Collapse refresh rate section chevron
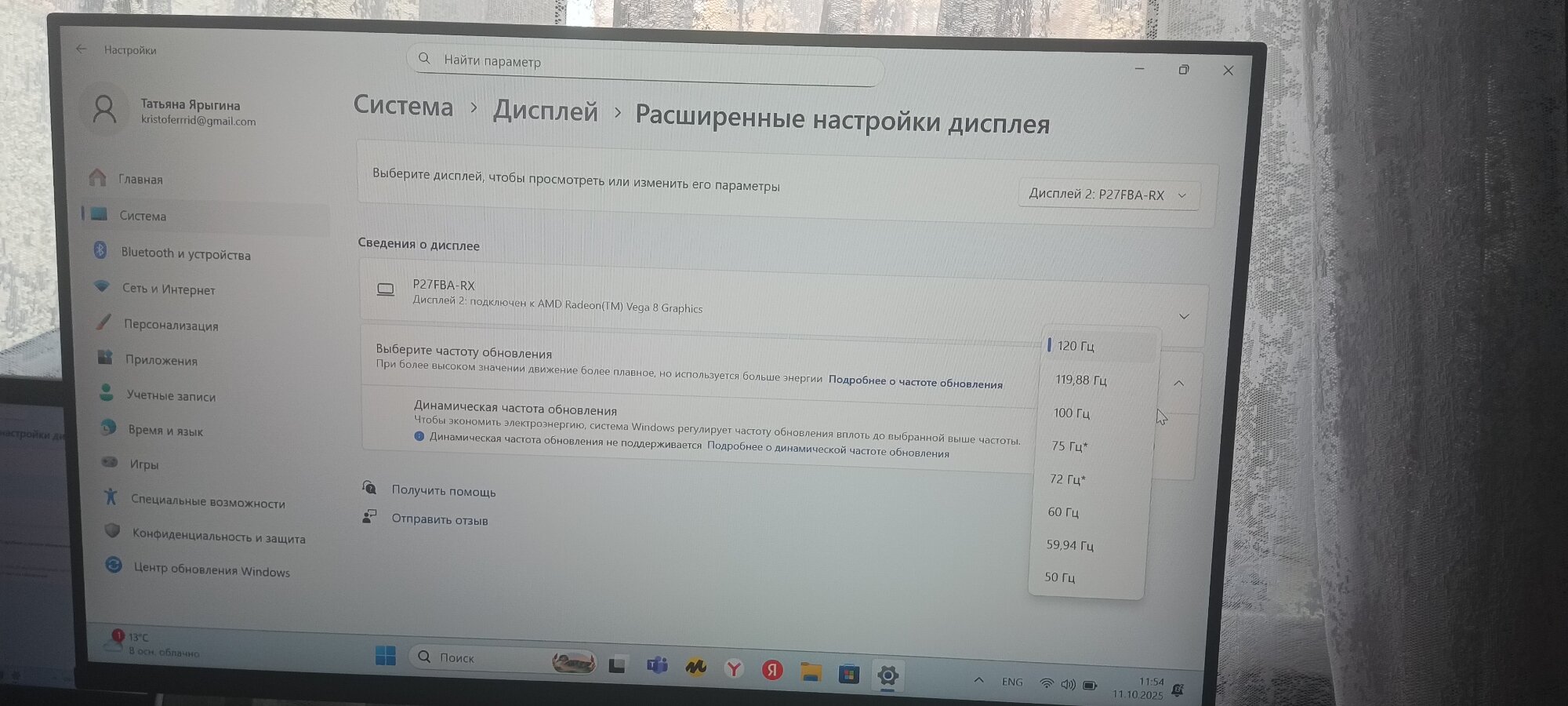Screen dimensions: 1568x706 click(1178, 383)
